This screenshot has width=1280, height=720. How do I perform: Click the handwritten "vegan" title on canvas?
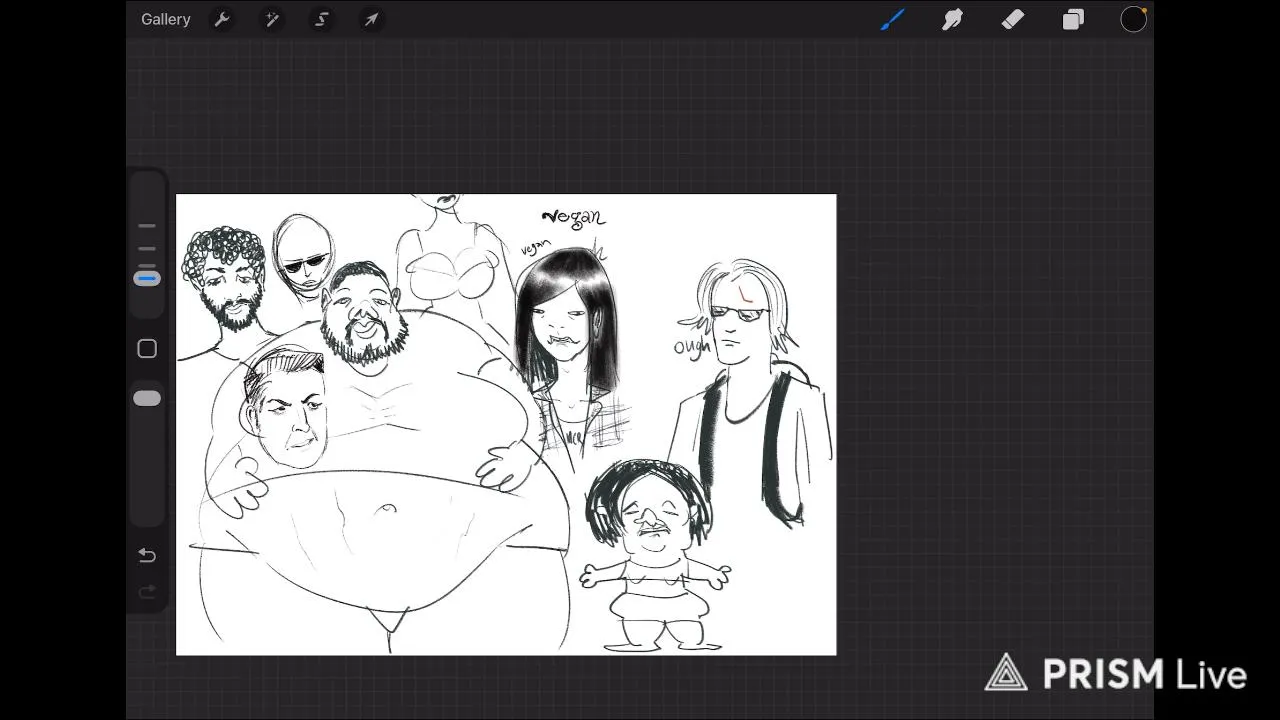(573, 216)
